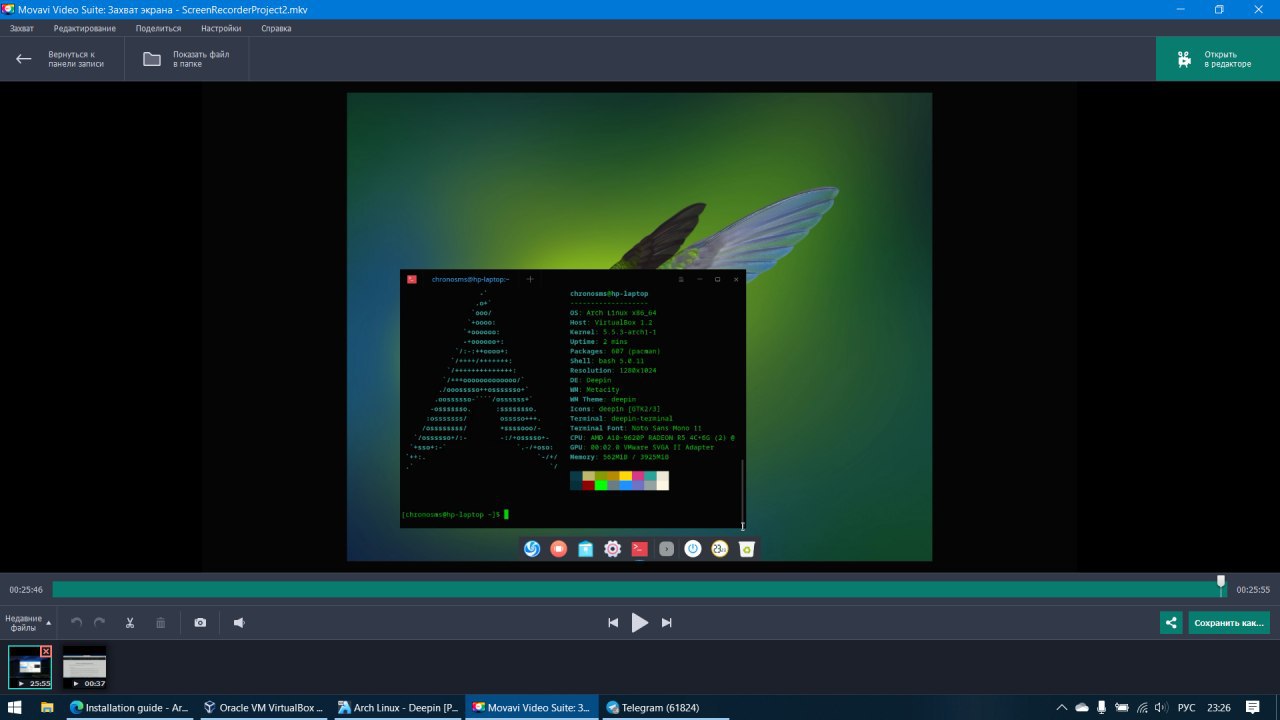Skip to the previous frame
Image resolution: width=1280 pixels, height=720 pixels.
(613, 623)
